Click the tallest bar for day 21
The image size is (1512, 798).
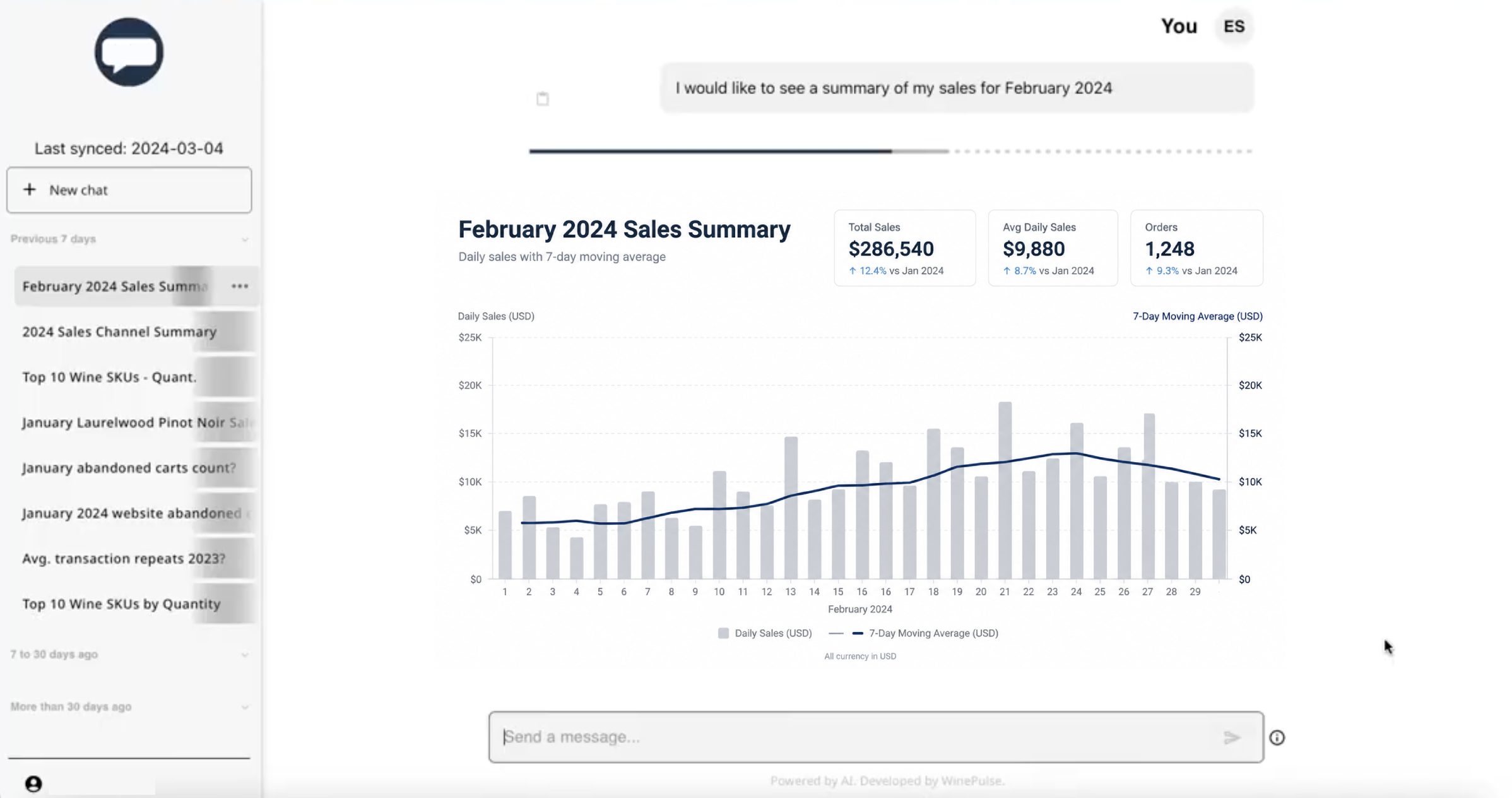(1005, 490)
